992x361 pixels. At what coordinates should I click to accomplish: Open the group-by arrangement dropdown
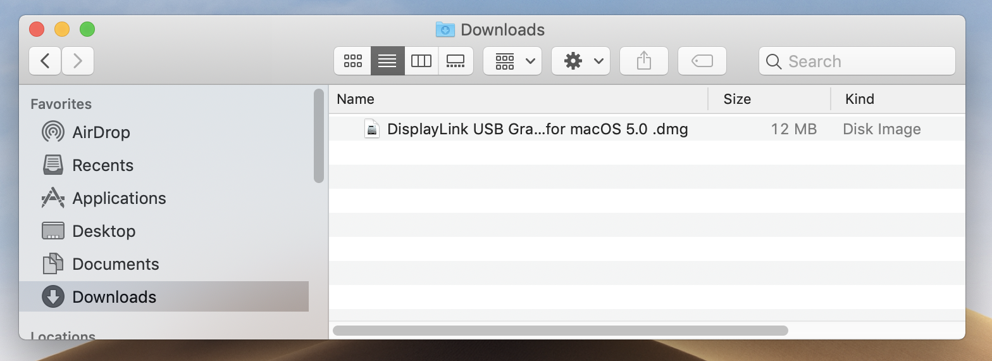click(x=512, y=61)
